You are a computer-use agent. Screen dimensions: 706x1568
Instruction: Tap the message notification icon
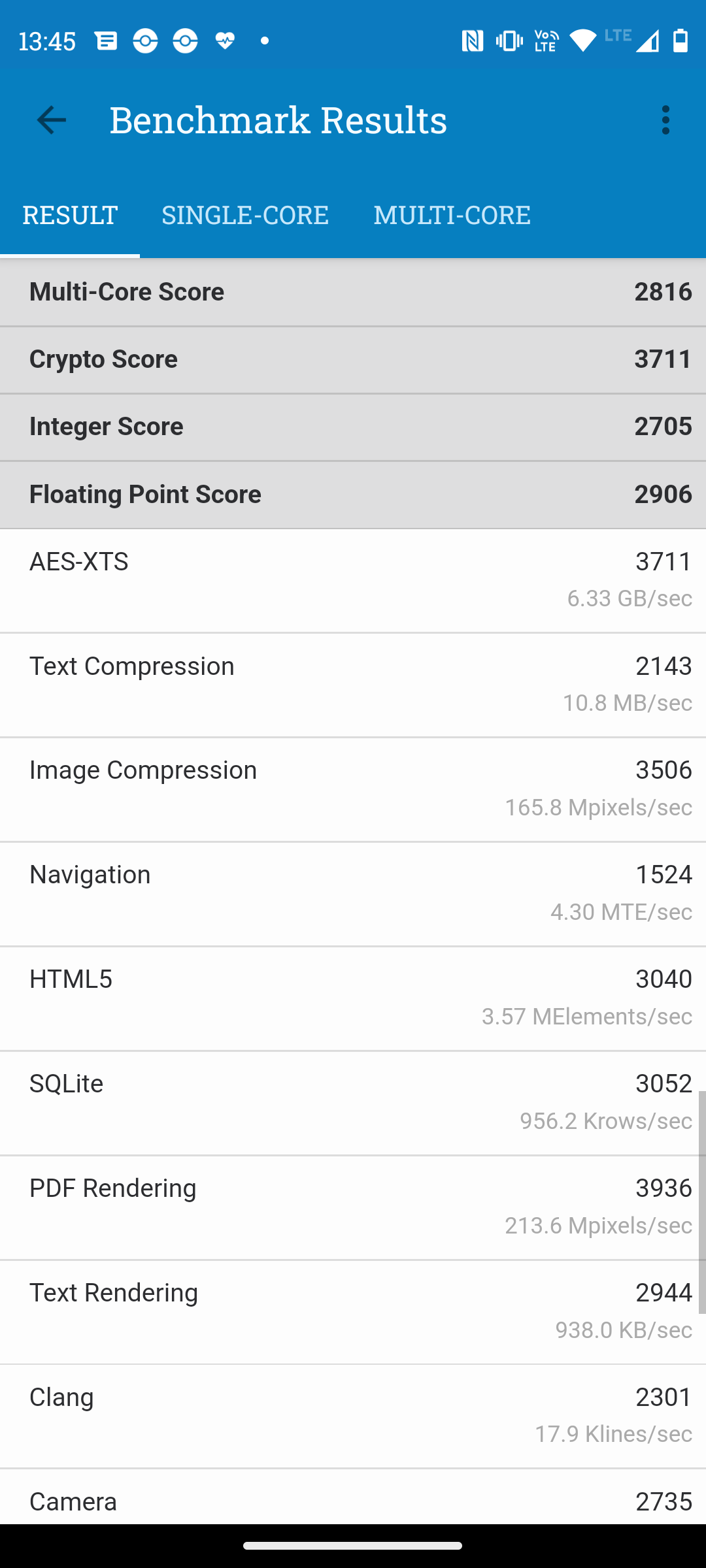pos(106,41)
